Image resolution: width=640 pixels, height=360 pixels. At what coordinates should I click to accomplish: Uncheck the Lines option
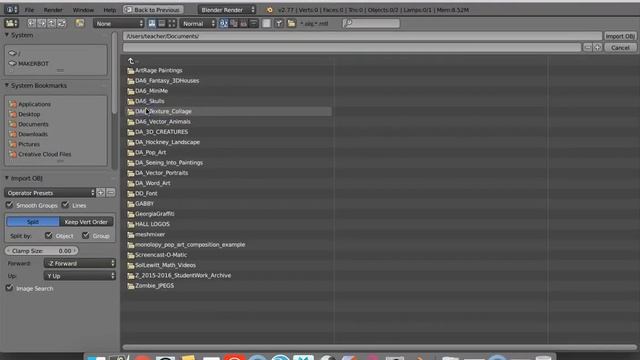[65, 205]
